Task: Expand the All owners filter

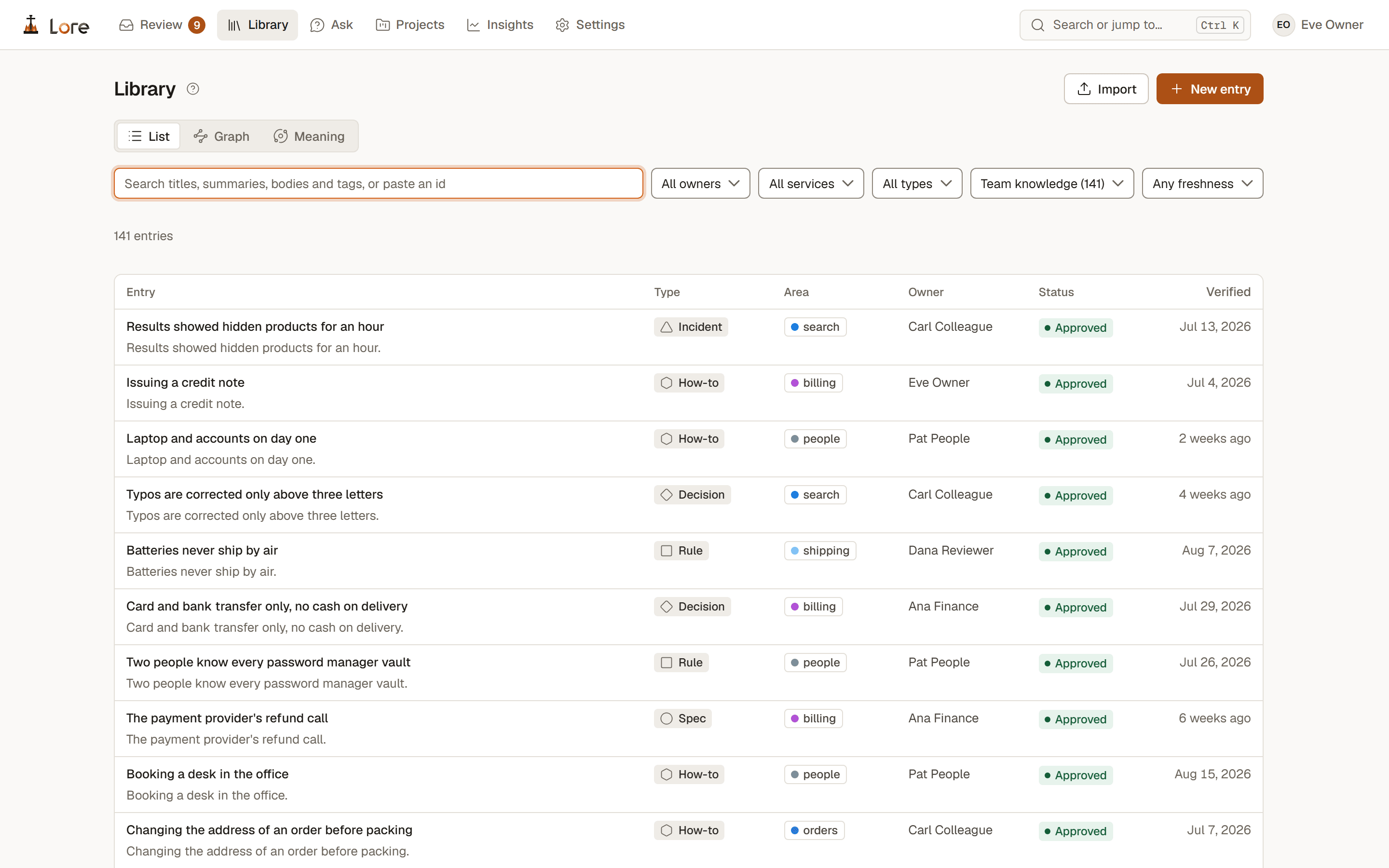Action: point(700,184)
